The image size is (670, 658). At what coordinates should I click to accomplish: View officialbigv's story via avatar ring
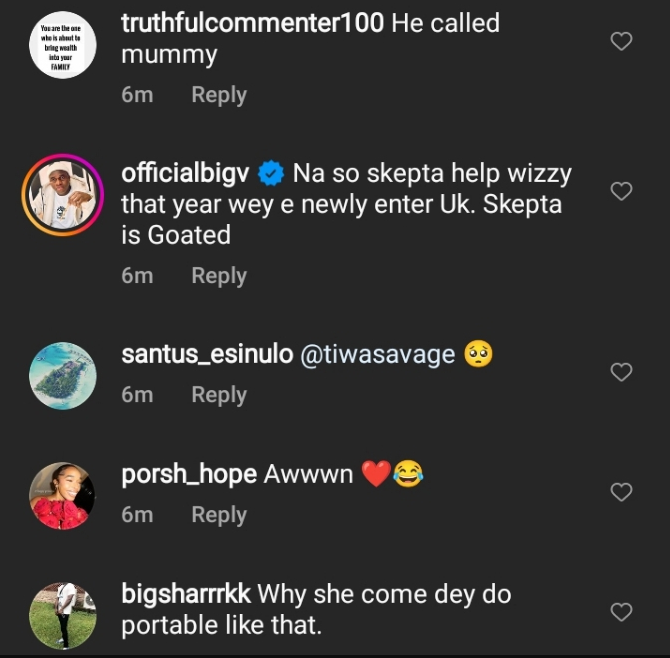[63, 194]
